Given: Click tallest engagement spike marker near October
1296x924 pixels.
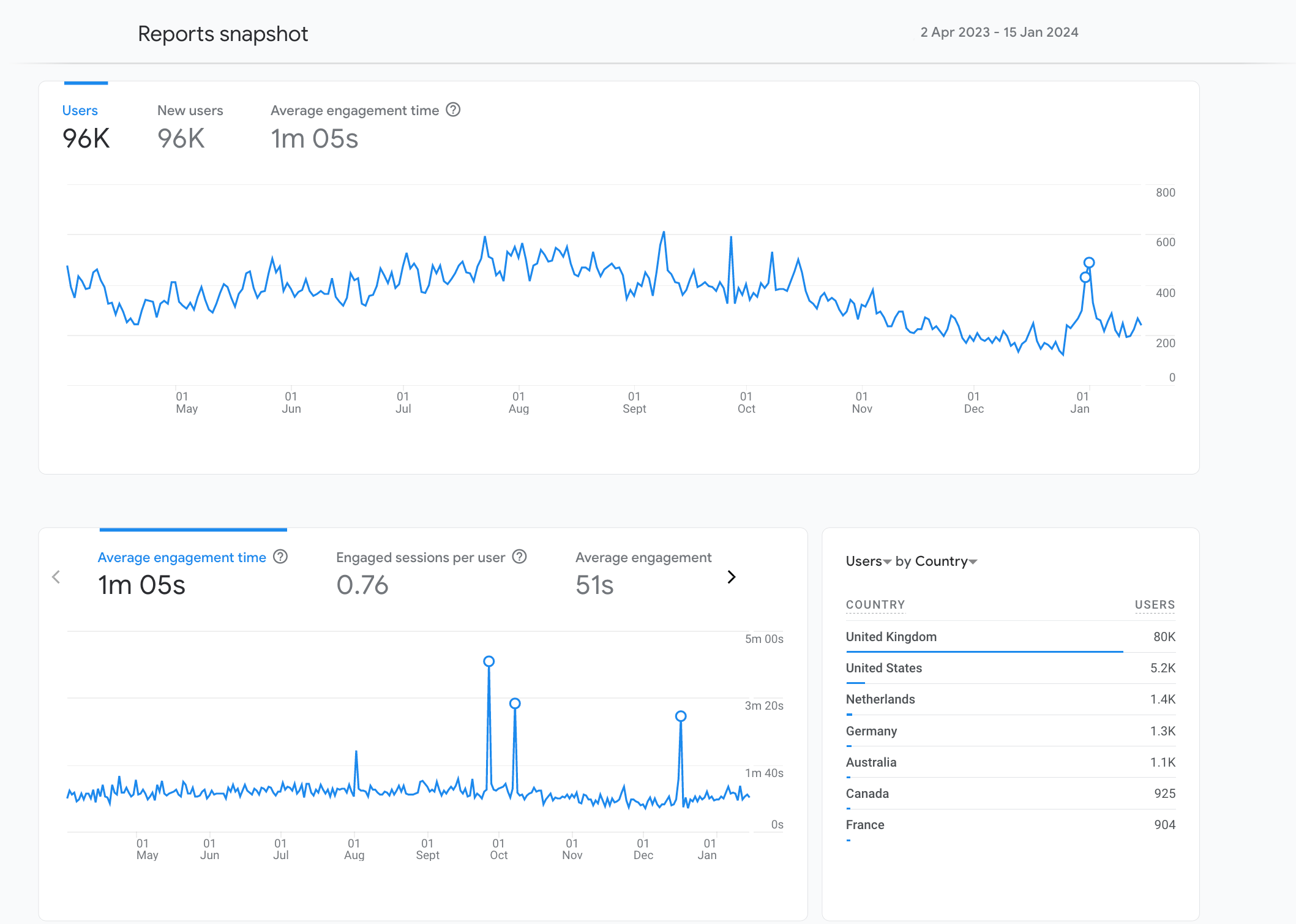Looking at the screenshot, I should pyautogui.click(x=489, y=661).
